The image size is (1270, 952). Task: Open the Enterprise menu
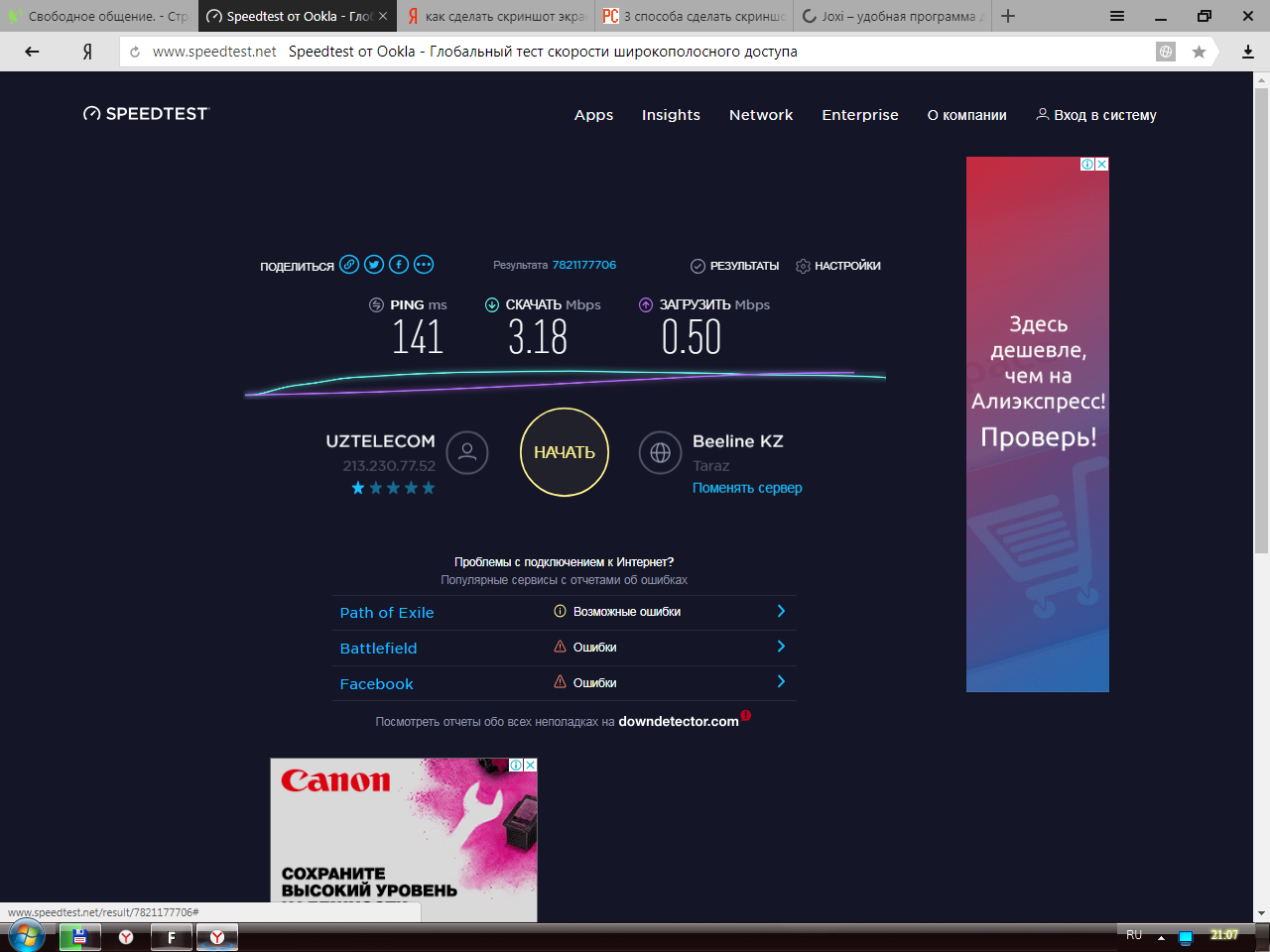click(860, 115)
